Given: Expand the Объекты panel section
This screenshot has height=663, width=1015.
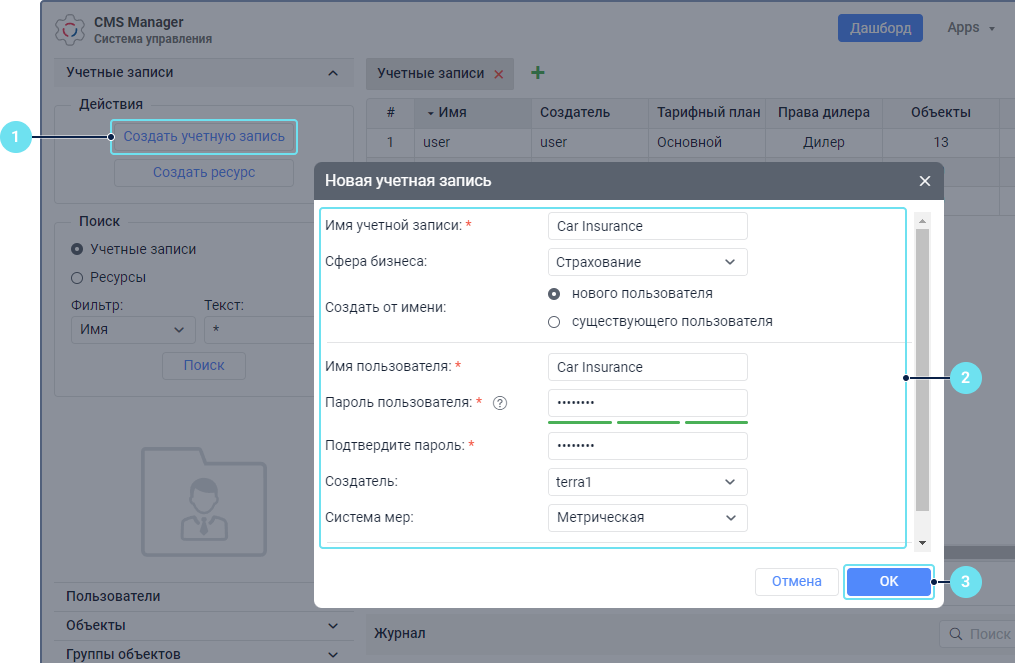Looking at the screenshot, I should [205, 625].
